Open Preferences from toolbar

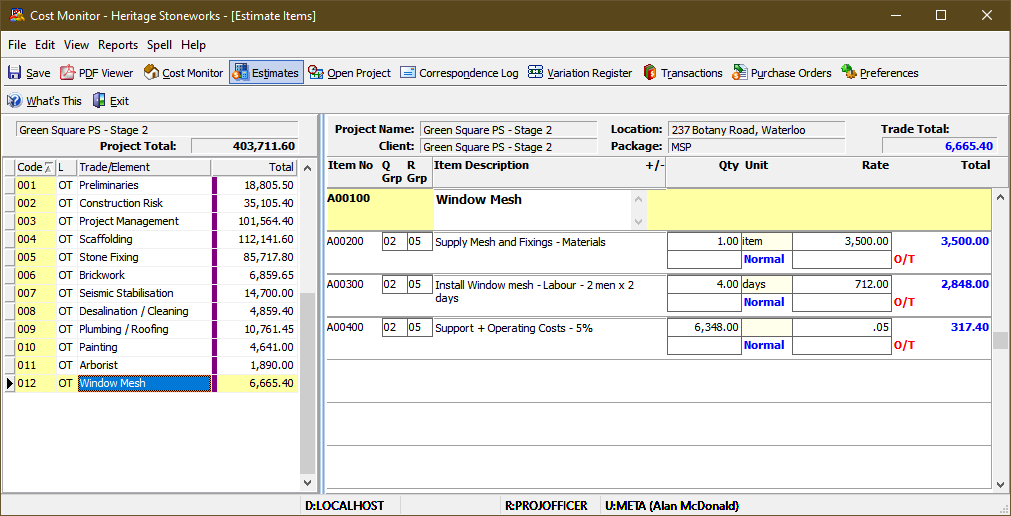879,73
